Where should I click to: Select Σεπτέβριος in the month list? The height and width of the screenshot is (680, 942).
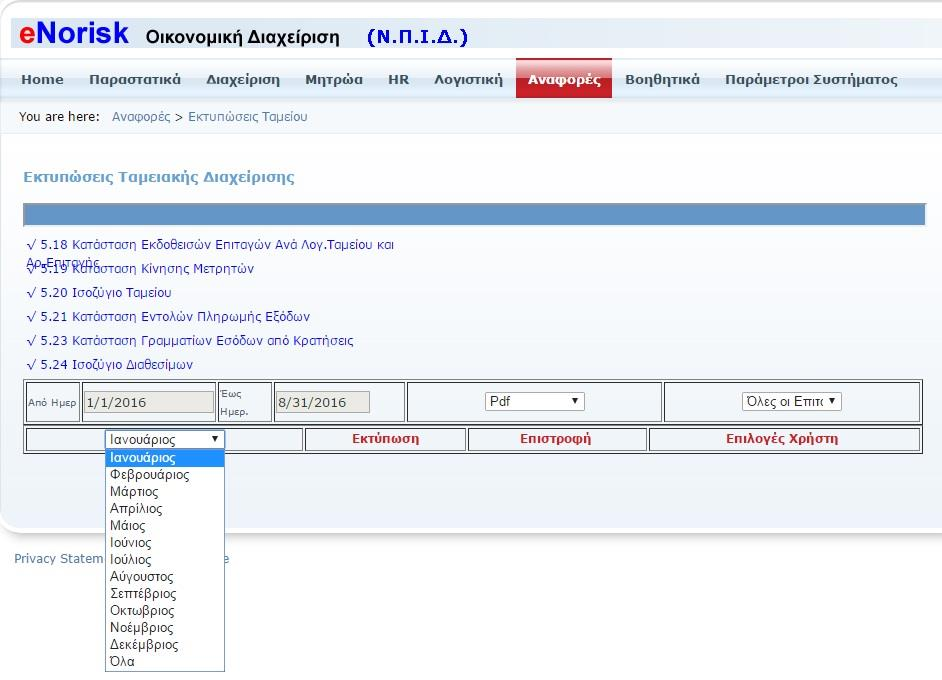coord(165,593)
